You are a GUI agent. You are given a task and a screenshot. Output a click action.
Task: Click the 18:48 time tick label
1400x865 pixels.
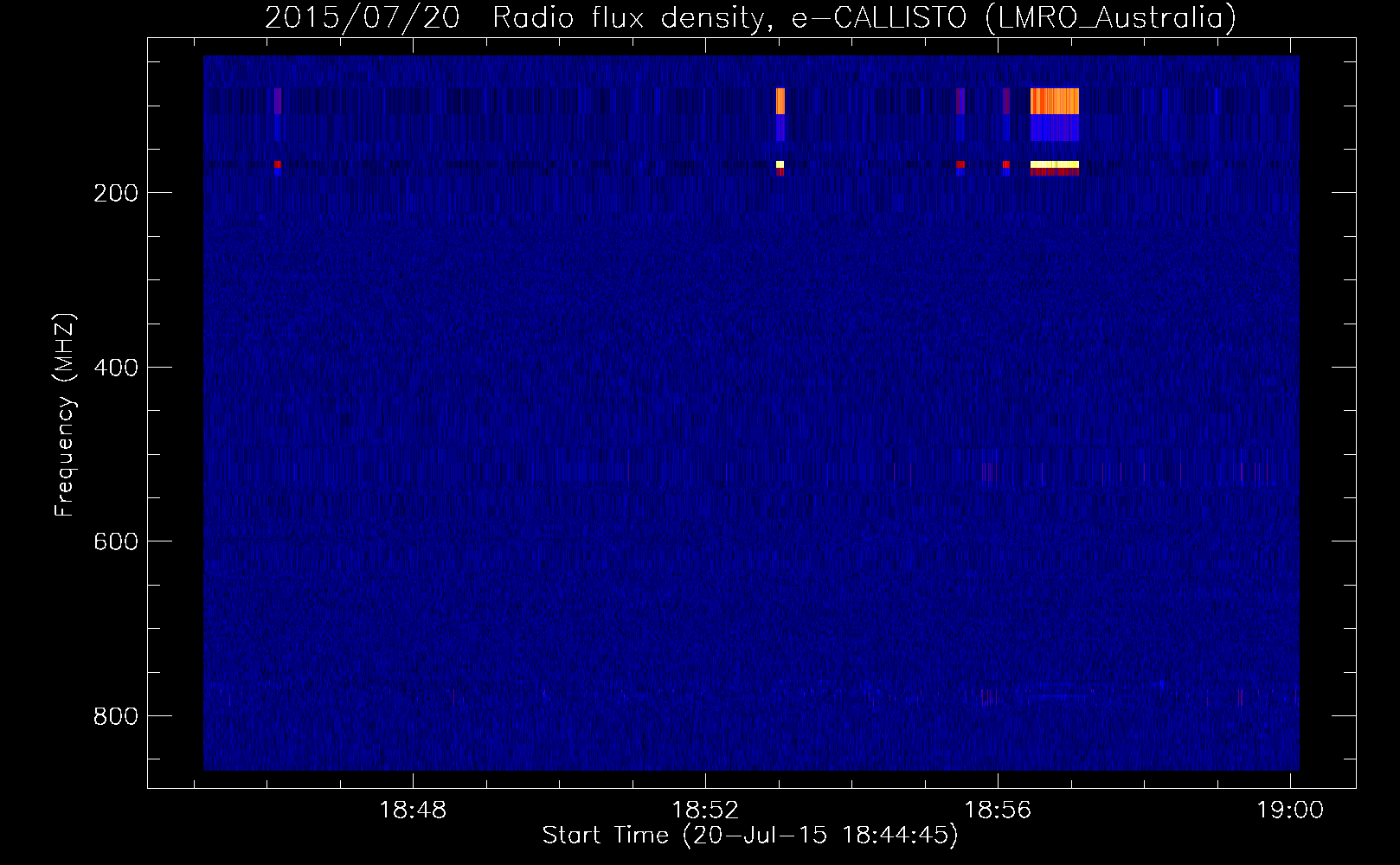tap(413, 811)
